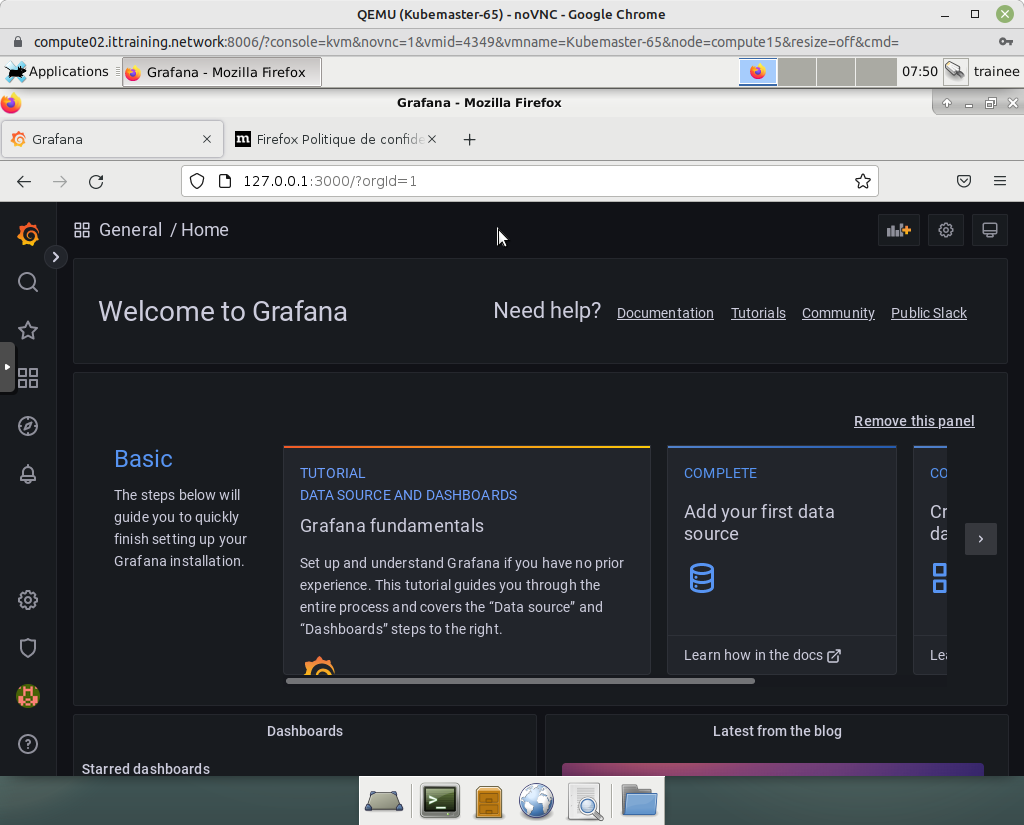Open the Alerting bell icon
This screenshot has width=1024, height=825.
pyautogui.click(x=28, y=475)
